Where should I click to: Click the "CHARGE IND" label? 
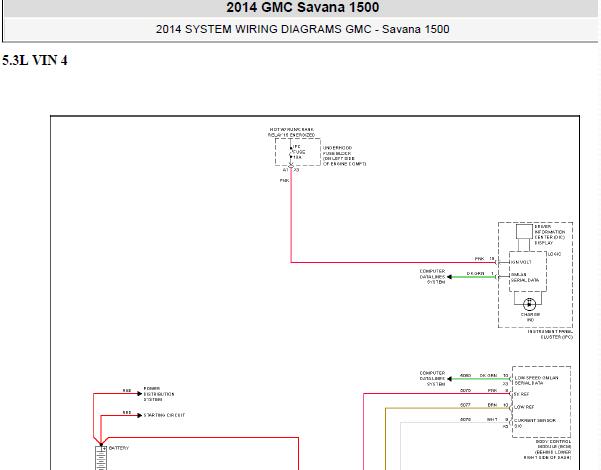[530, 317]
